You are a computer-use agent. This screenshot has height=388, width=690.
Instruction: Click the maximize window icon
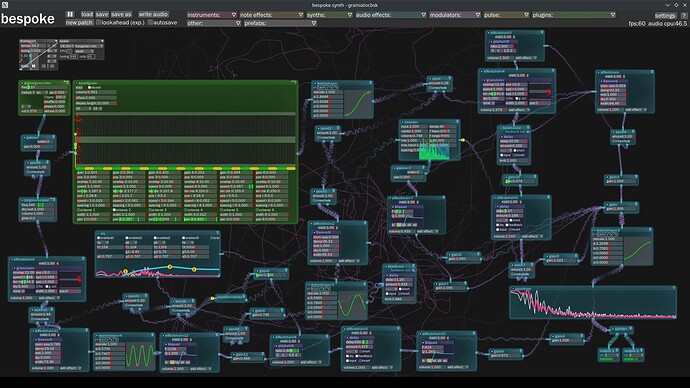(x=676, y=5)
